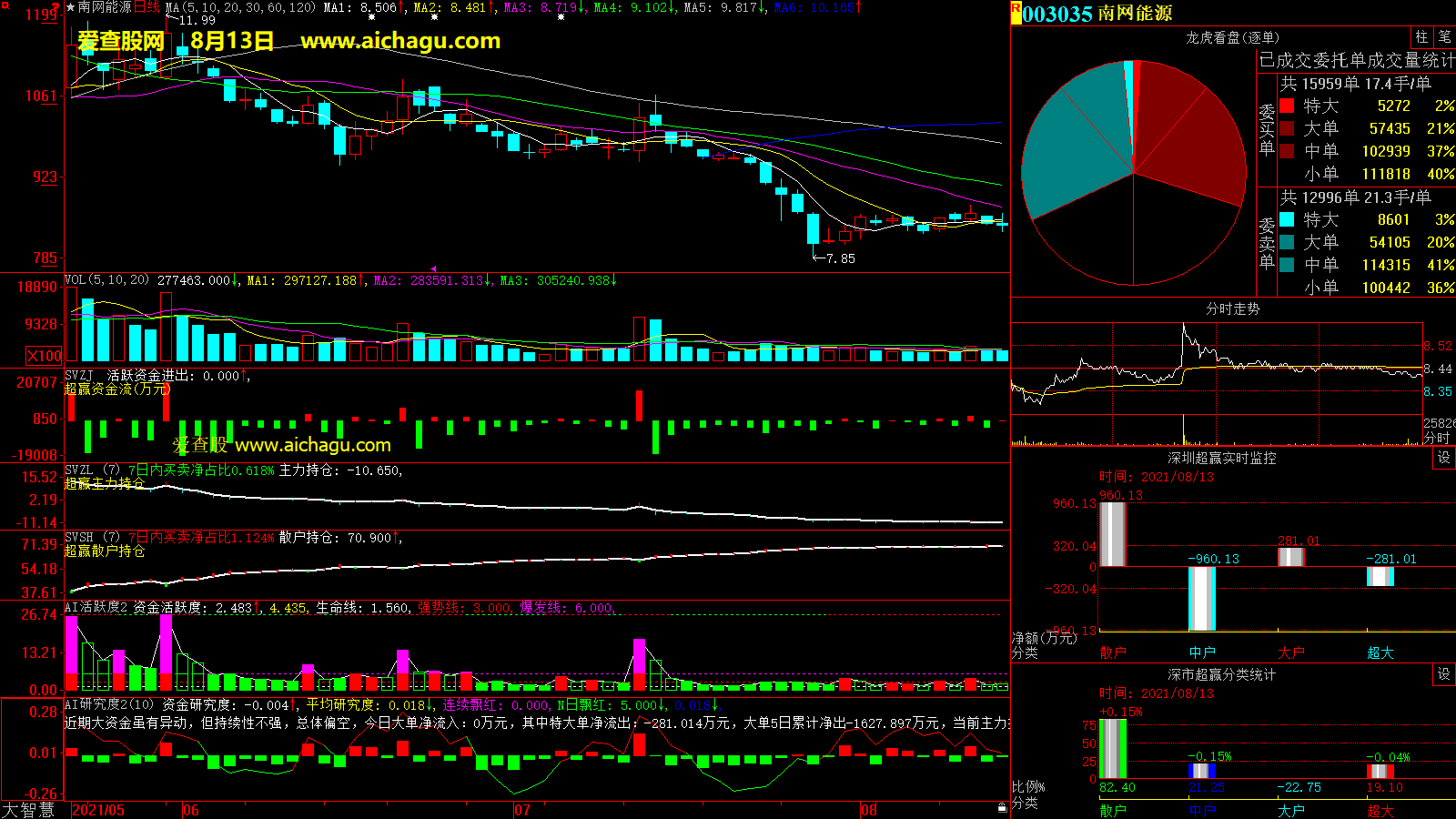The width and height of the screenshot is (1456, 819).
Task: Open 设 settings for 深圳超赢实时监控 panel
Action: 1443,458
